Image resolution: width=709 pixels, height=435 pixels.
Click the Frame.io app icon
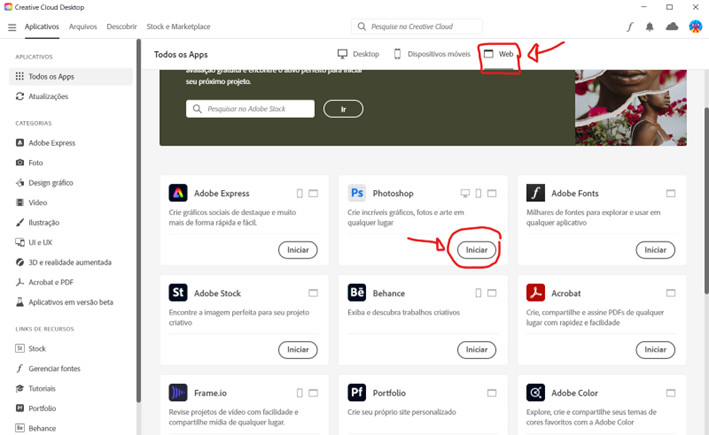[x=178, y=392]
